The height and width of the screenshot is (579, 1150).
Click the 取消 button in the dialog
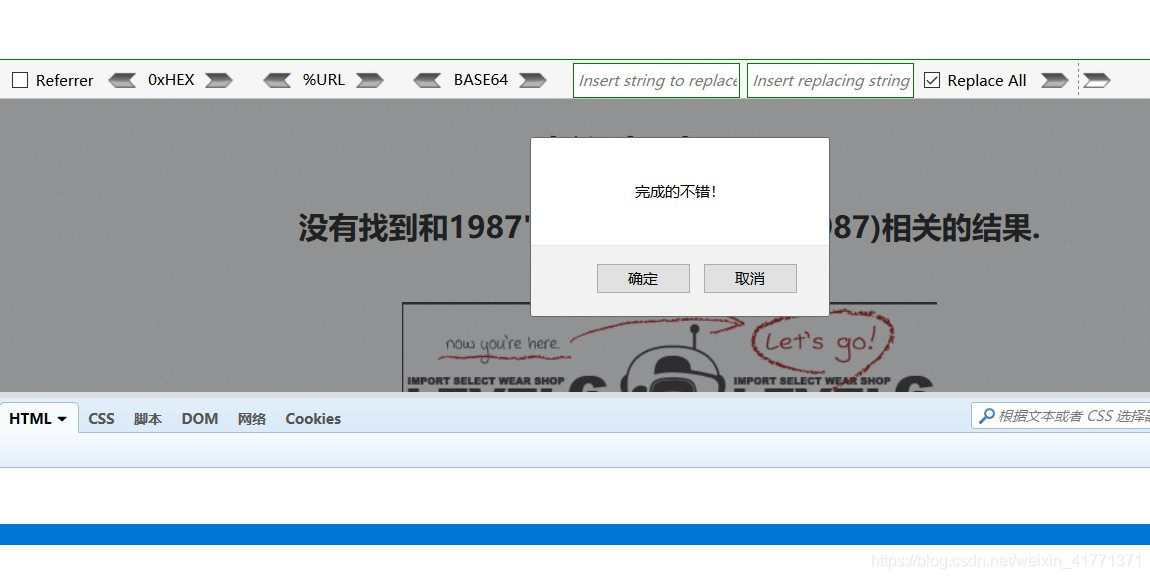[750, 278]
